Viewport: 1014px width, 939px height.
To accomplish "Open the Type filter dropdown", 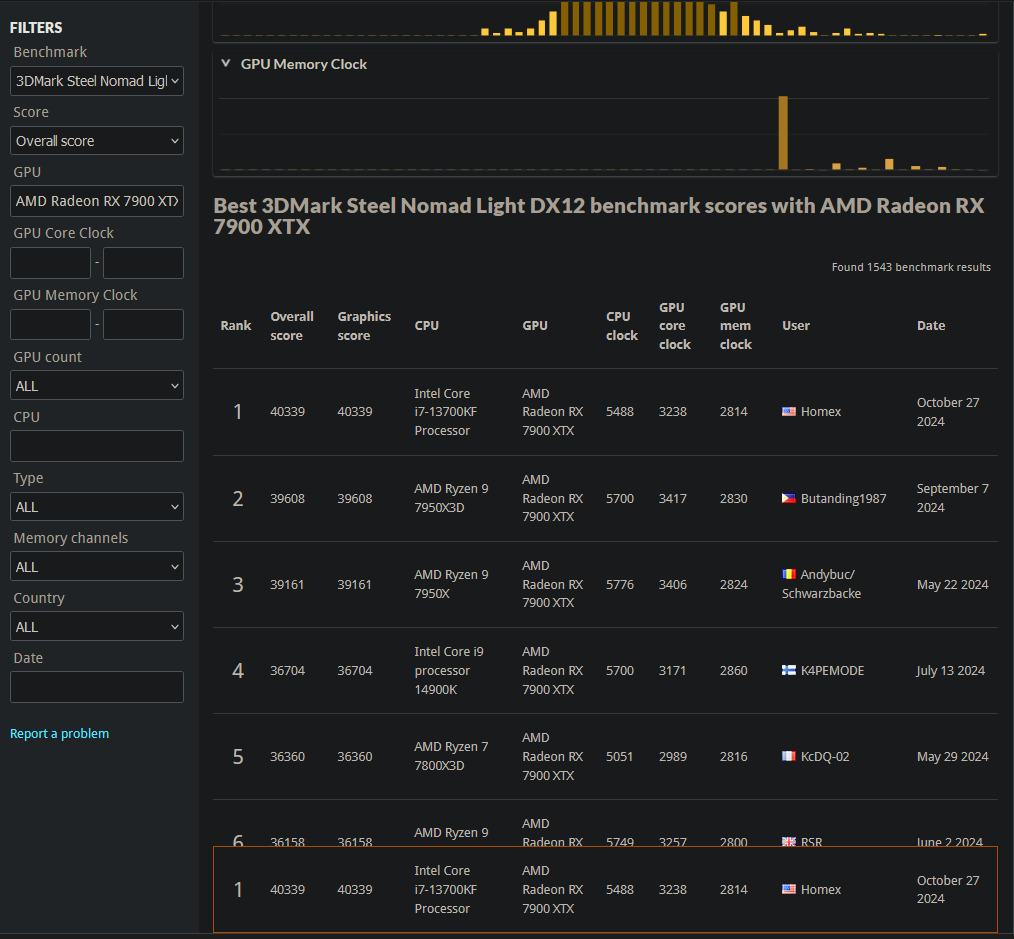I will click(x=97, y=507).
